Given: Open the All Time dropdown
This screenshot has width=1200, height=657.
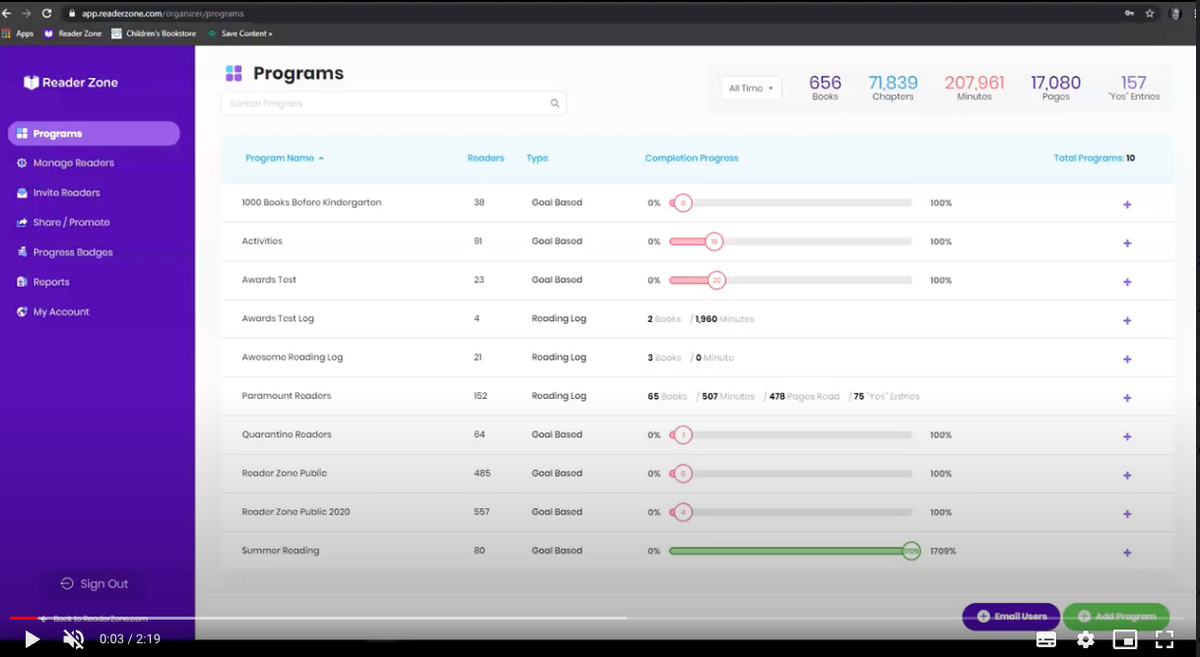Looking at the screenshot, I should click(x=751, y=88).
